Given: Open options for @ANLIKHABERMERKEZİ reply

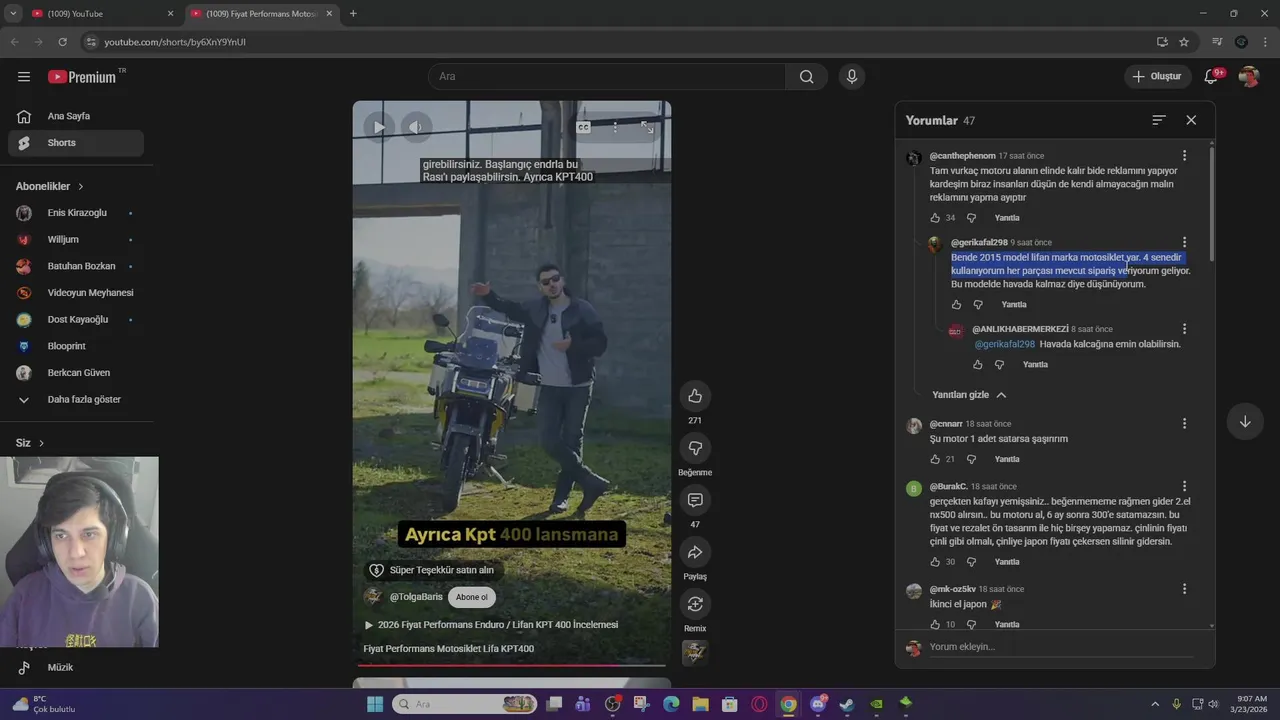Looking at the screenshot, I should click(1184, 329).
